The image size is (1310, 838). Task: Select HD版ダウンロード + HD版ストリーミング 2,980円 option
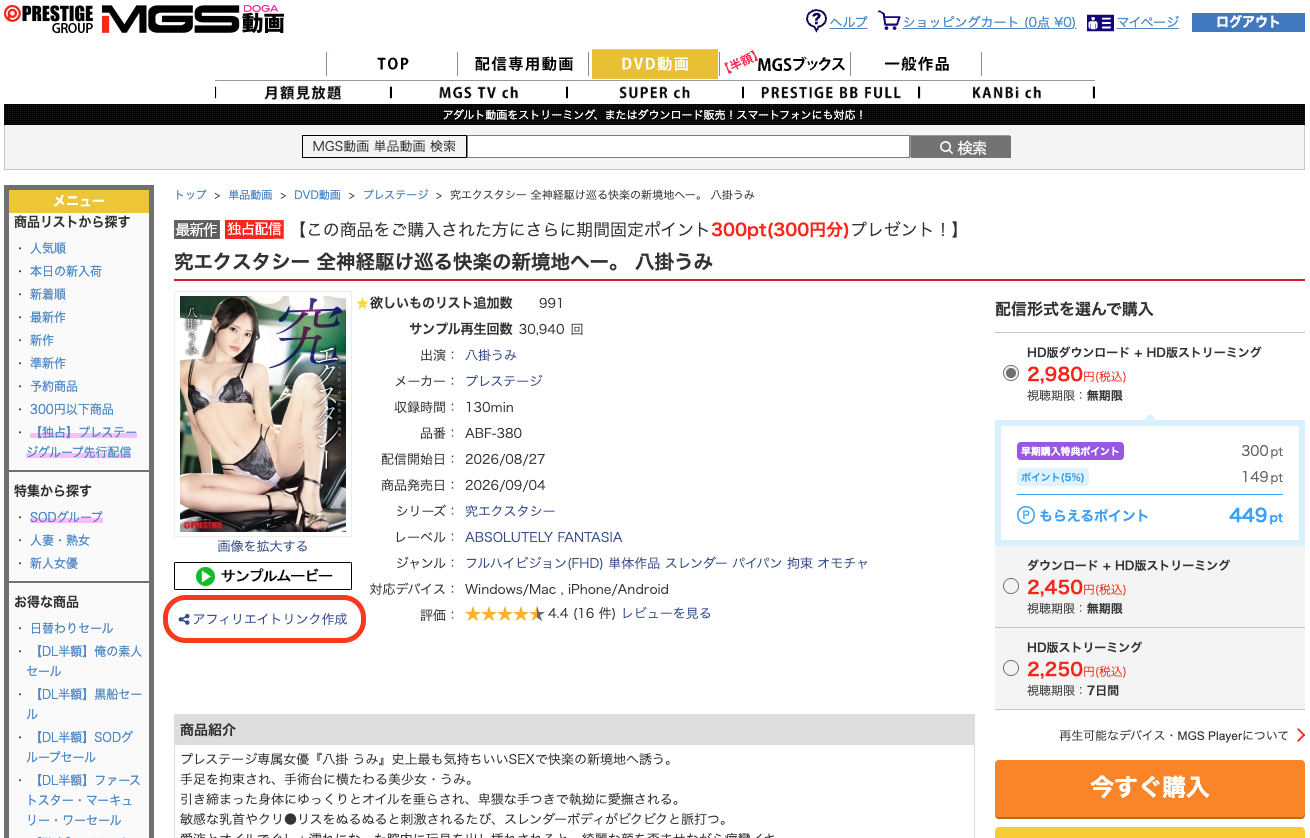1010,373
